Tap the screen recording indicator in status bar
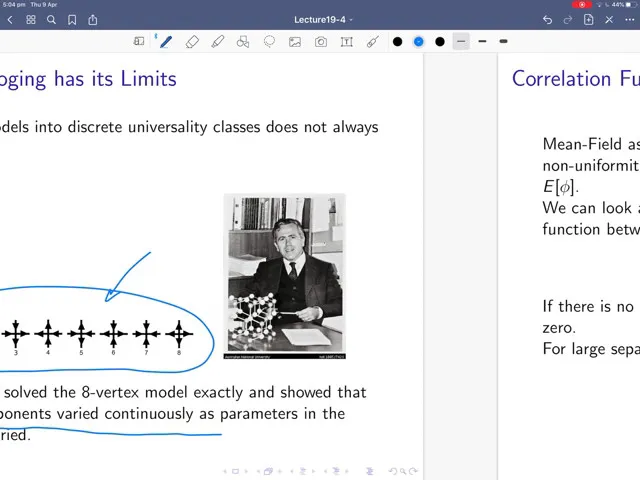The image size is (640, 480). tap(582, 4)
